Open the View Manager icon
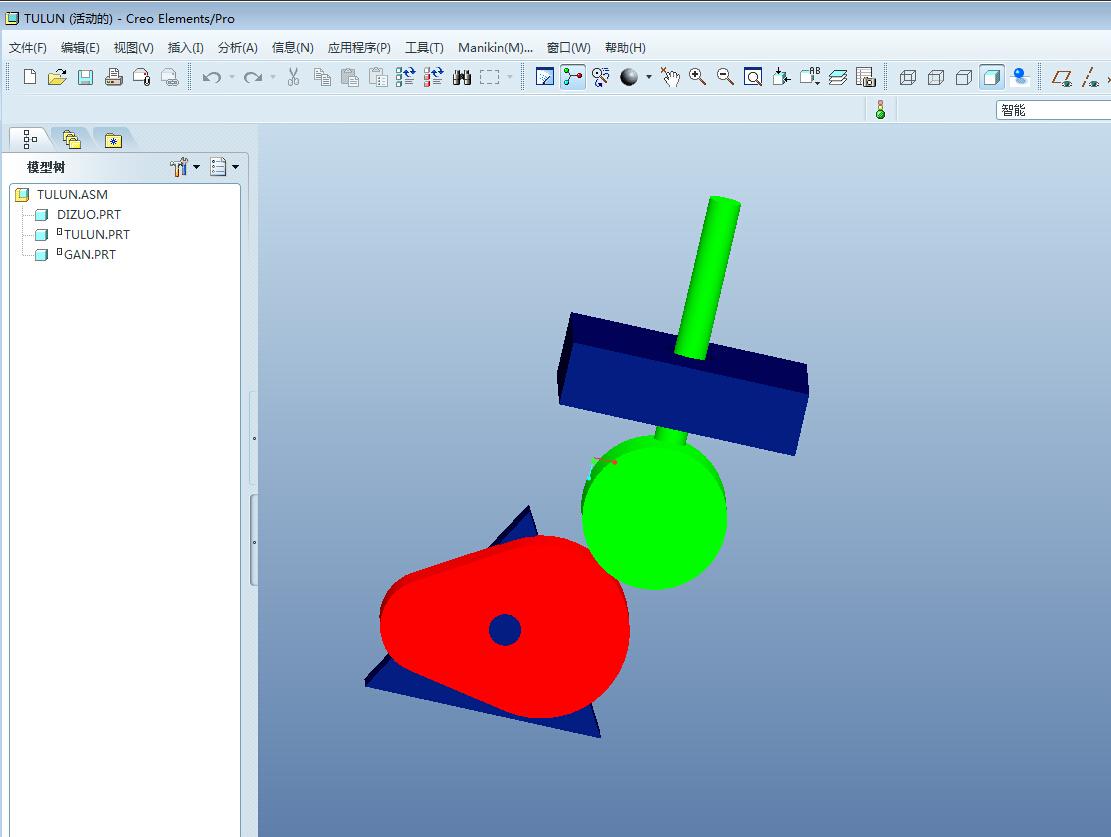This screenshot has width=1111, height=837. tap(866, 77)
